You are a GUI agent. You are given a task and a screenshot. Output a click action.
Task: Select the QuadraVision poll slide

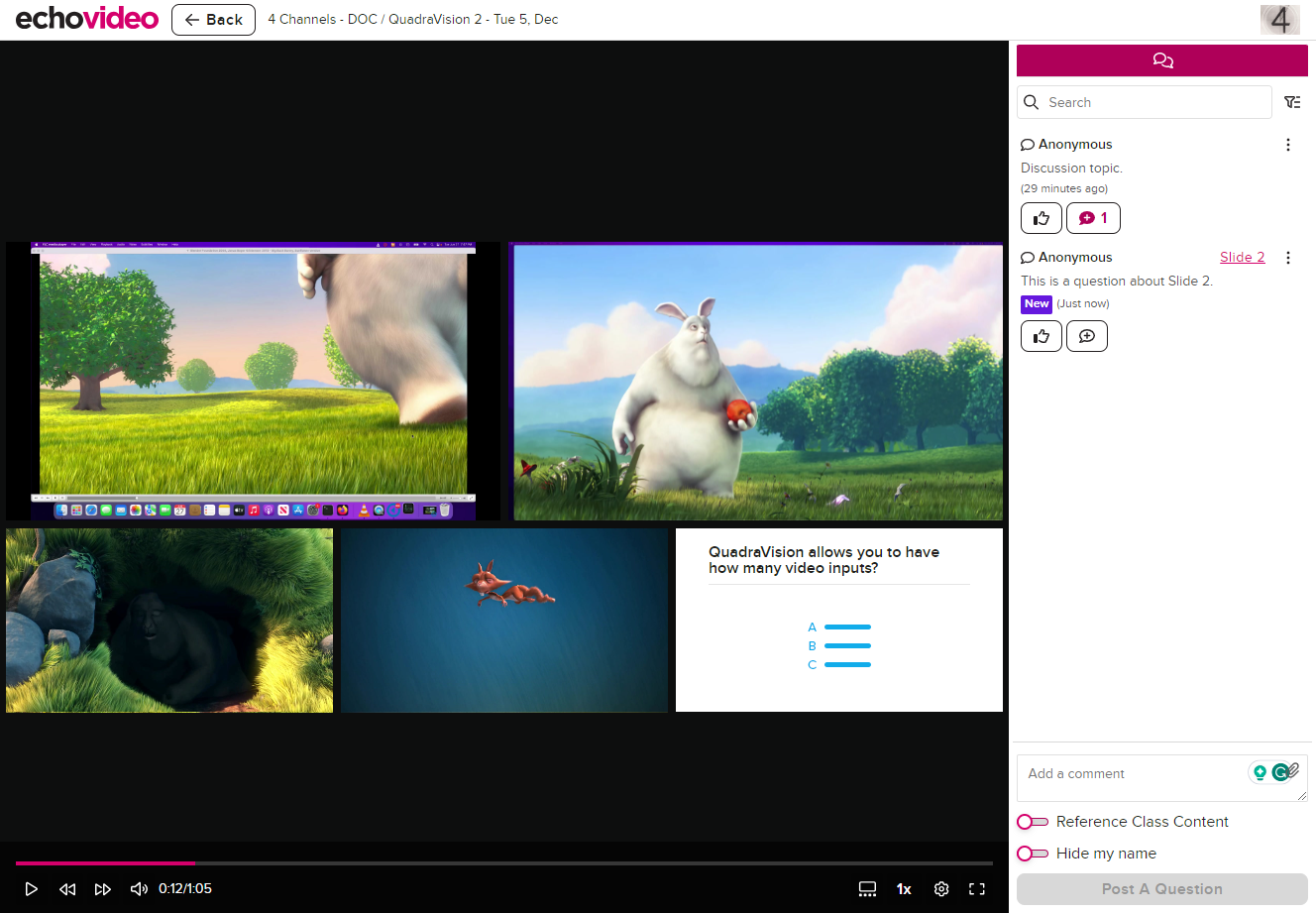839,620
